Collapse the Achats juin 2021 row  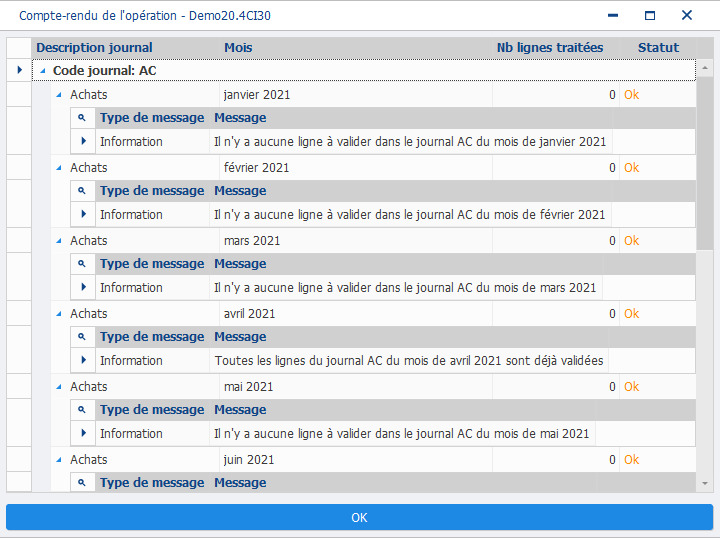click(59, 460)
